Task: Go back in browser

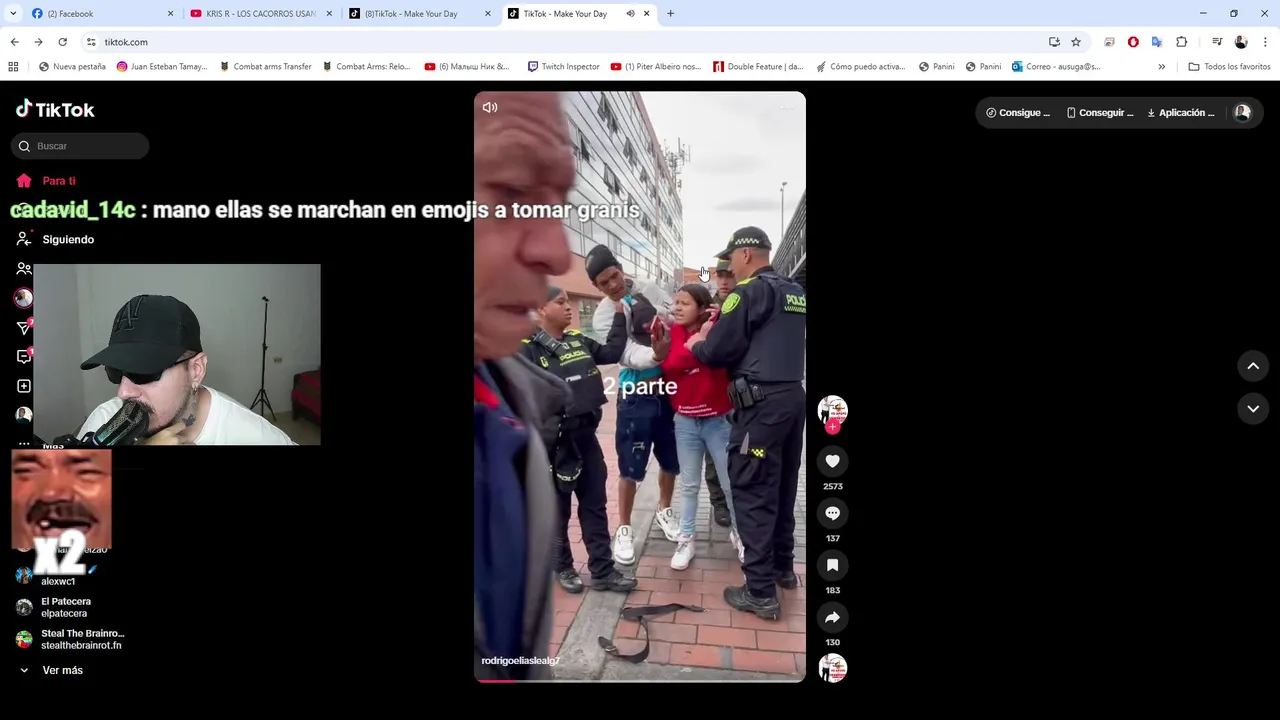Action: [x=14, y=42]
